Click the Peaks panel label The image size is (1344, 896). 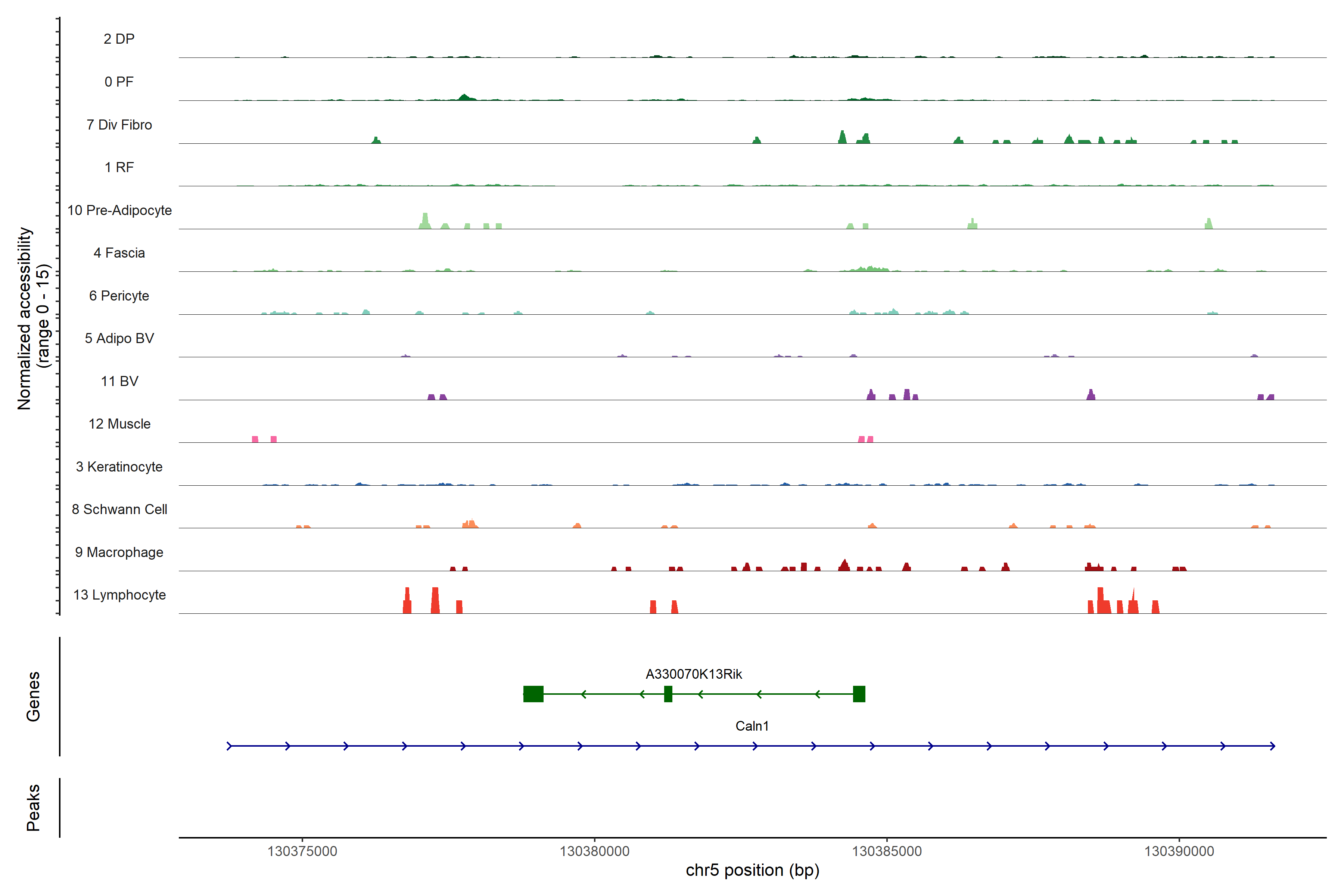33,808
